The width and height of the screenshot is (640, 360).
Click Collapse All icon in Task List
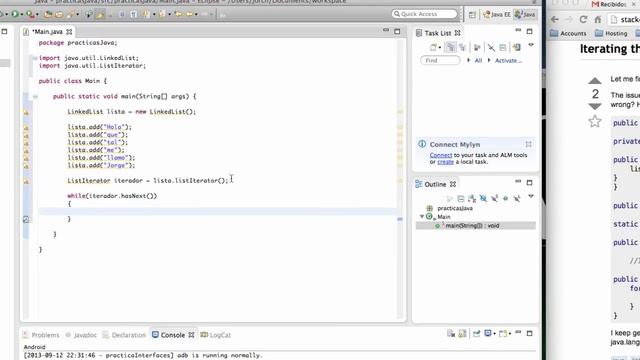[x=503, y=48]
